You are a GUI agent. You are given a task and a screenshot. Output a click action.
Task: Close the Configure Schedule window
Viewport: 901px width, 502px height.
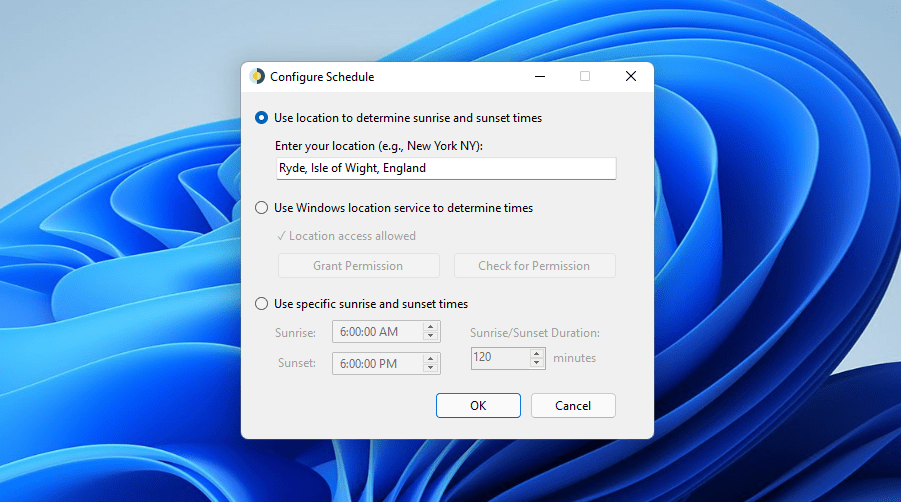(x=631, y=76)
